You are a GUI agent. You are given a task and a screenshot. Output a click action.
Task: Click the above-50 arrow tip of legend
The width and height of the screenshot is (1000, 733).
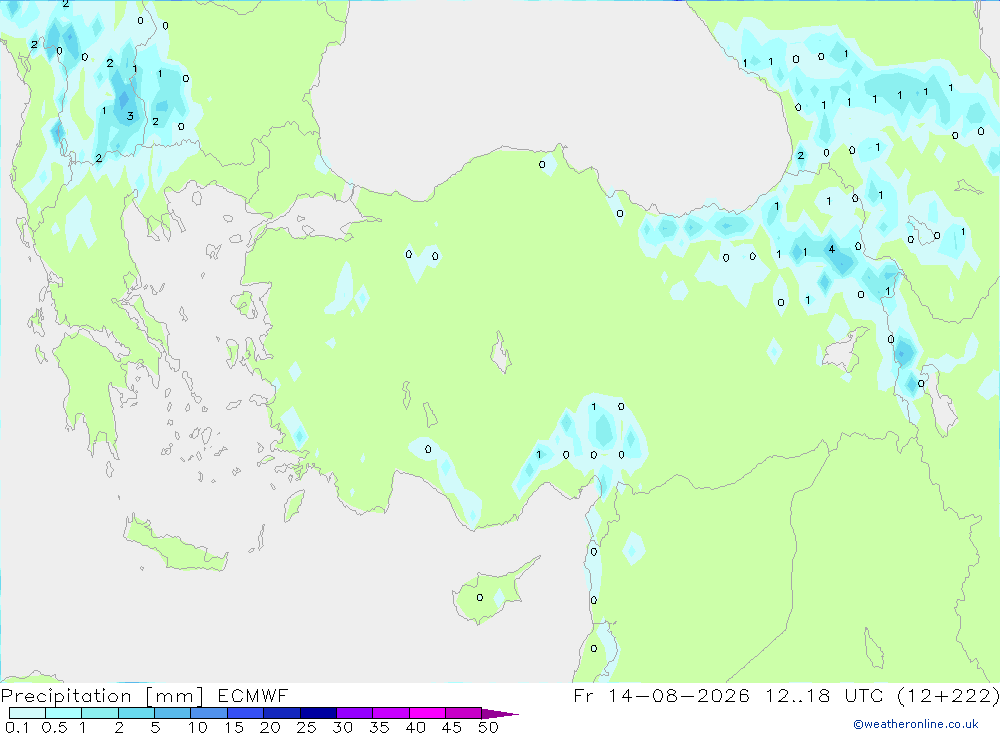[x=500, y=713]
